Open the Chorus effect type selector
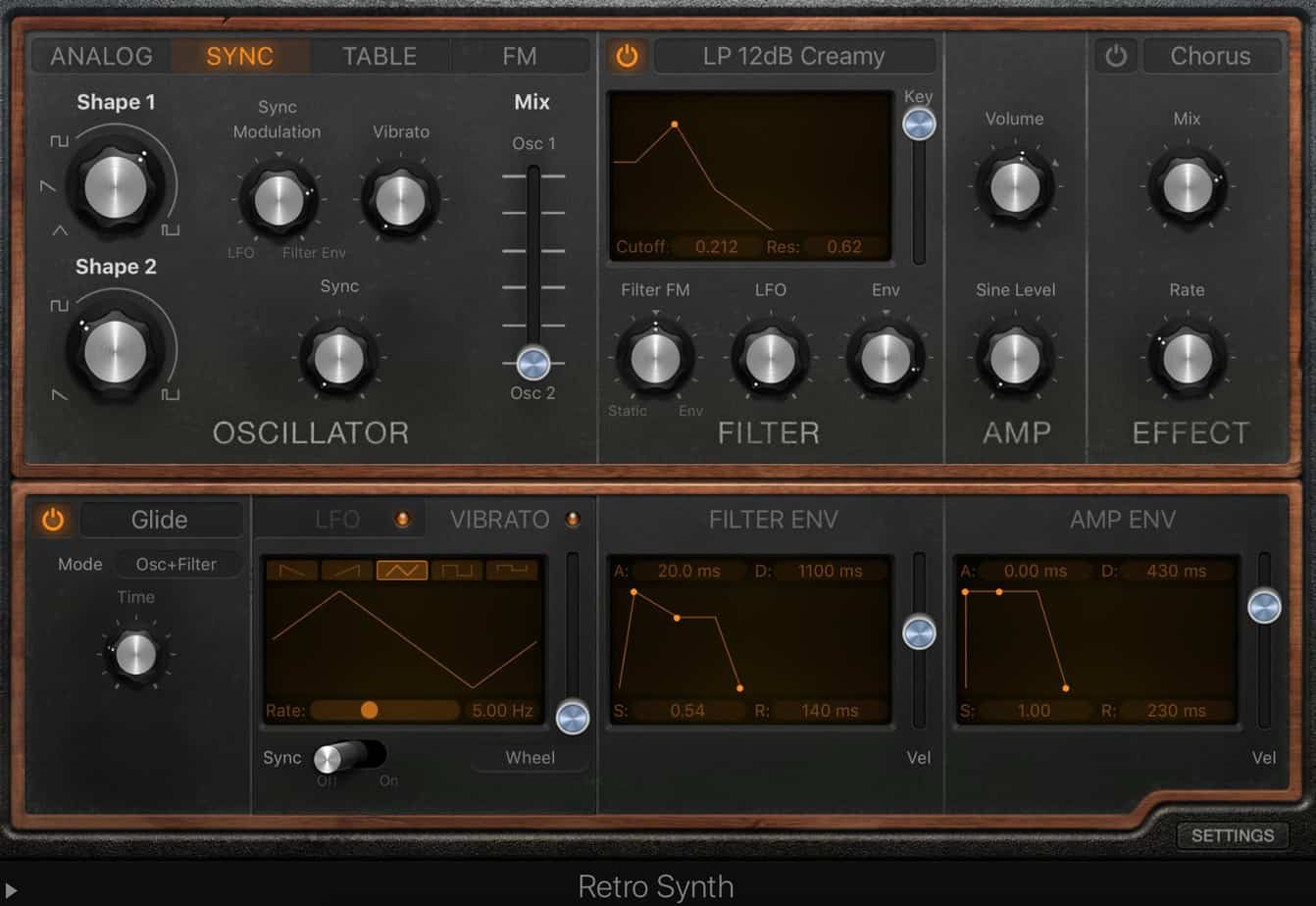Viewport: 1316px width, 906px height. coord(1212,56)
